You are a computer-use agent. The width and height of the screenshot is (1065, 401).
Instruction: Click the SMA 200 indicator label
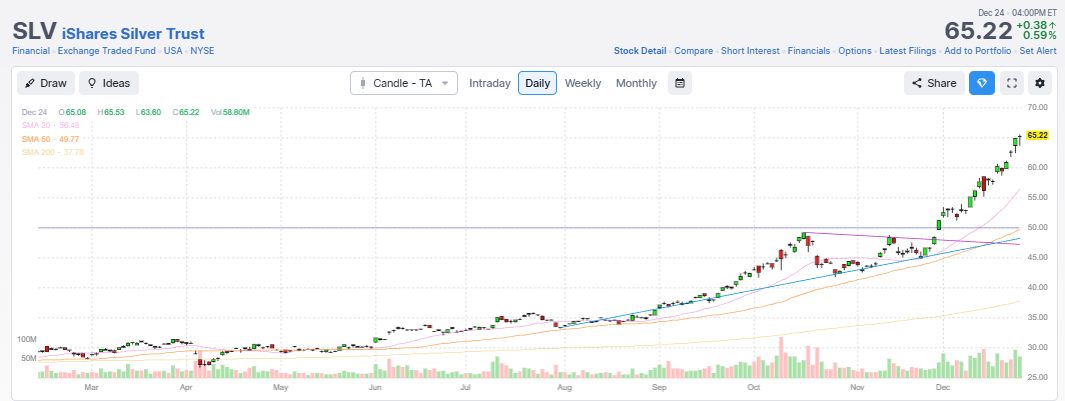tap(54, 152)
